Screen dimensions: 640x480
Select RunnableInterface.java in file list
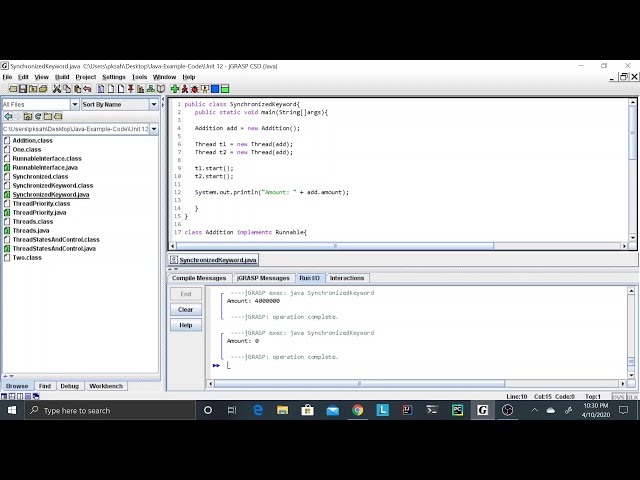point(45,167)
